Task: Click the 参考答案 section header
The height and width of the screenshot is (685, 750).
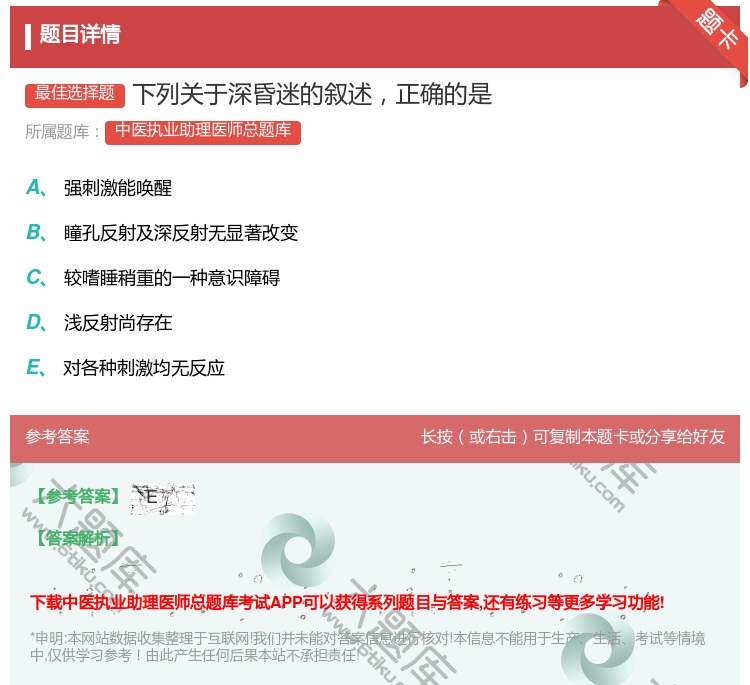Action: (x=57, y=437)
